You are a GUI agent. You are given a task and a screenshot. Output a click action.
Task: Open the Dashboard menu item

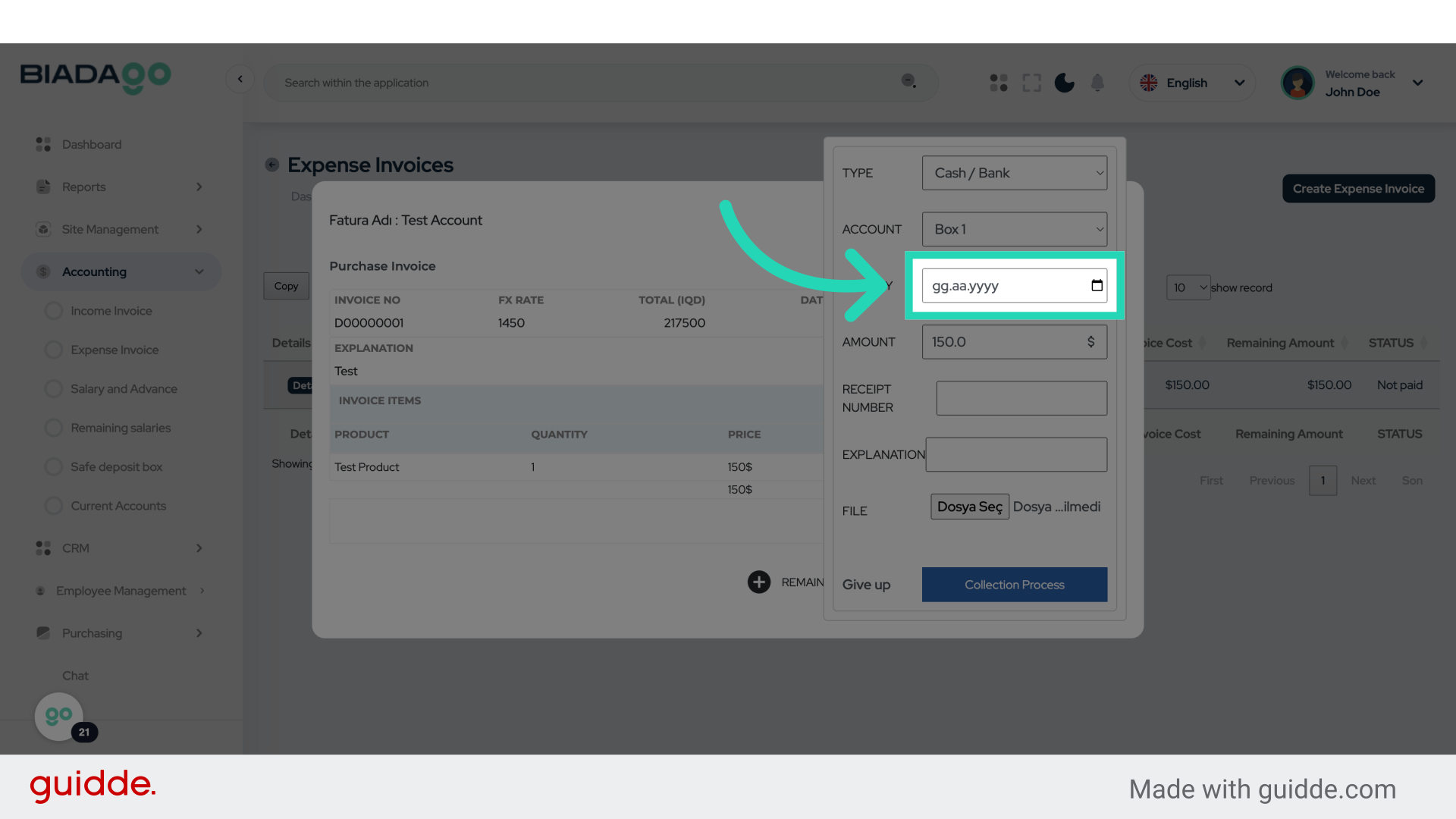[91, 144]
